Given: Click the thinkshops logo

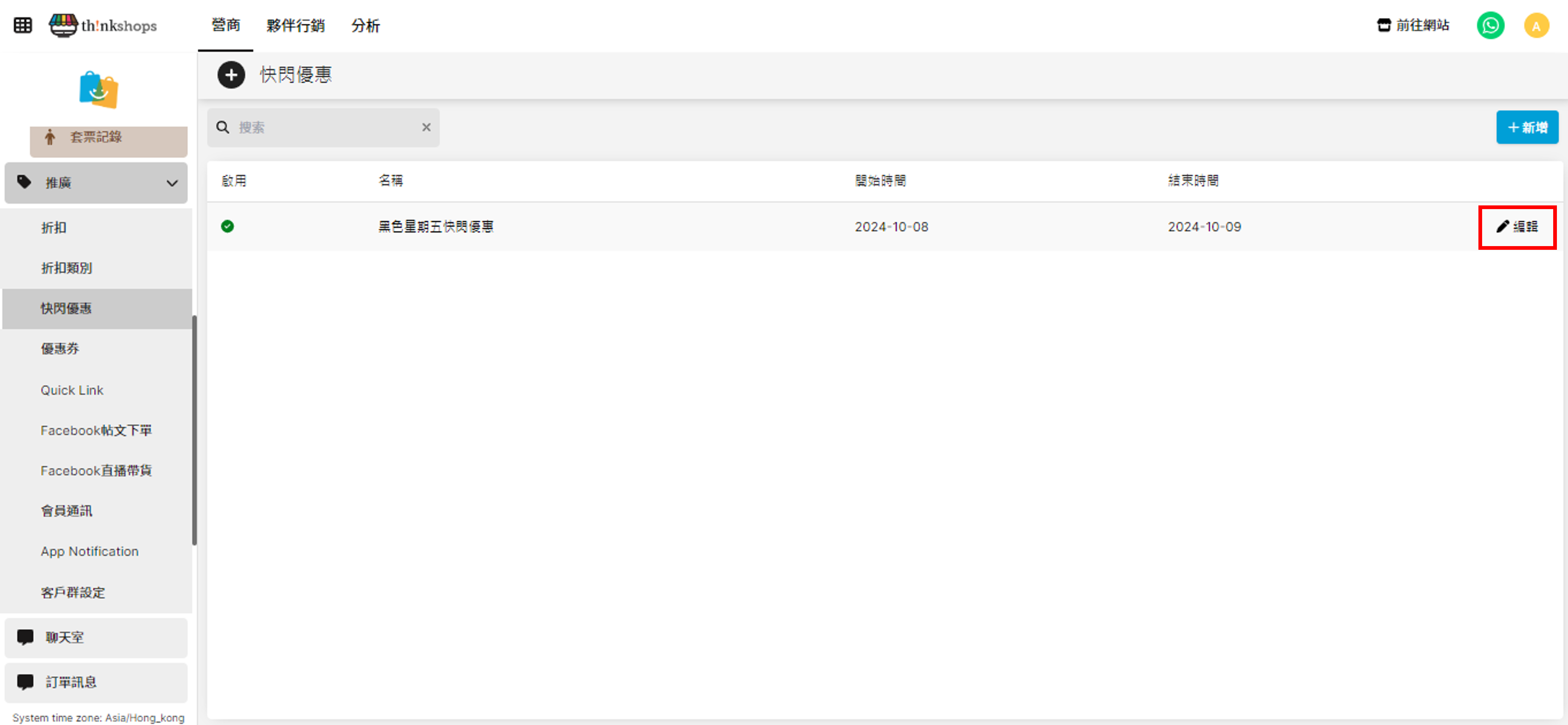Looking at the screenshot, I should pos(103,26).
